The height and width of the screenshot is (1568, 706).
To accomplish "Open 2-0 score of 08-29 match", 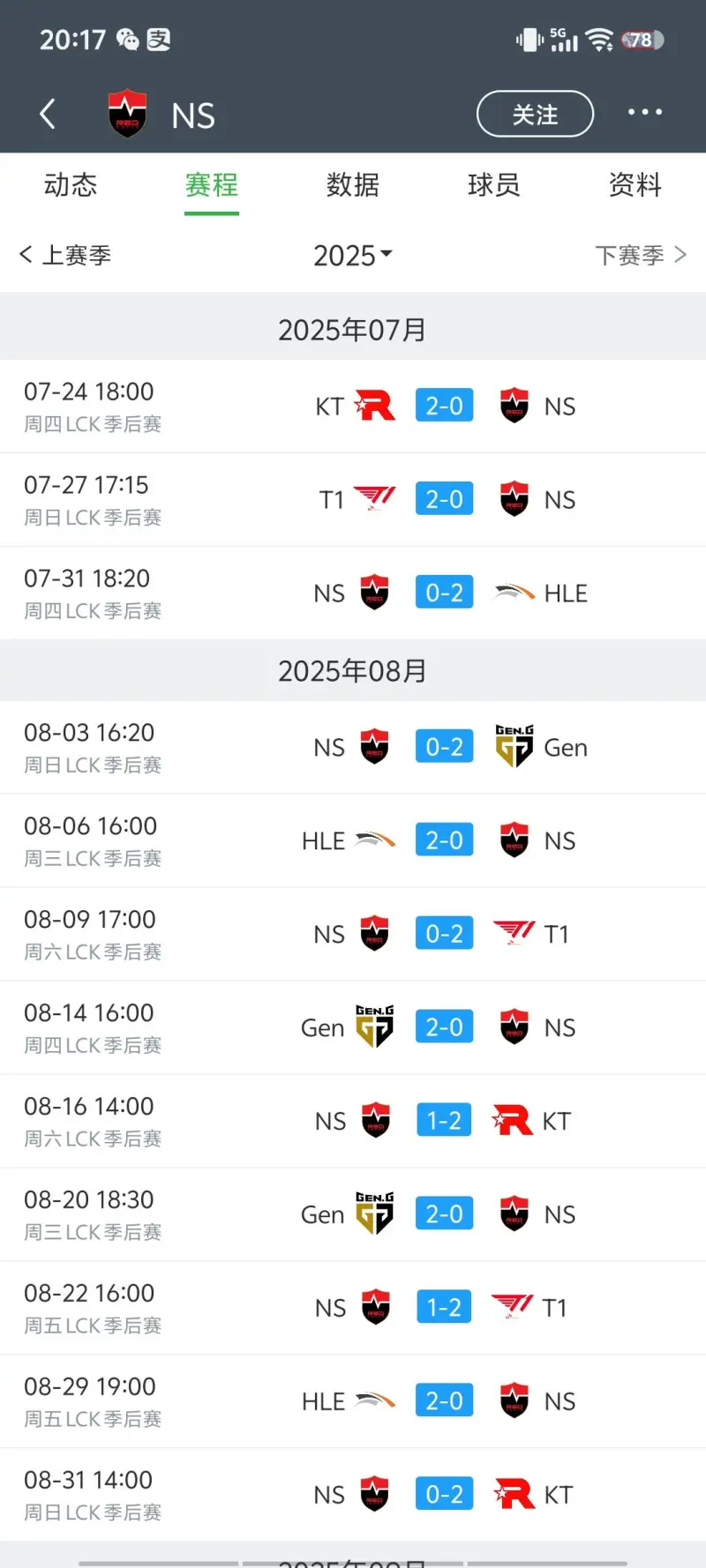I will point(444,1400).
